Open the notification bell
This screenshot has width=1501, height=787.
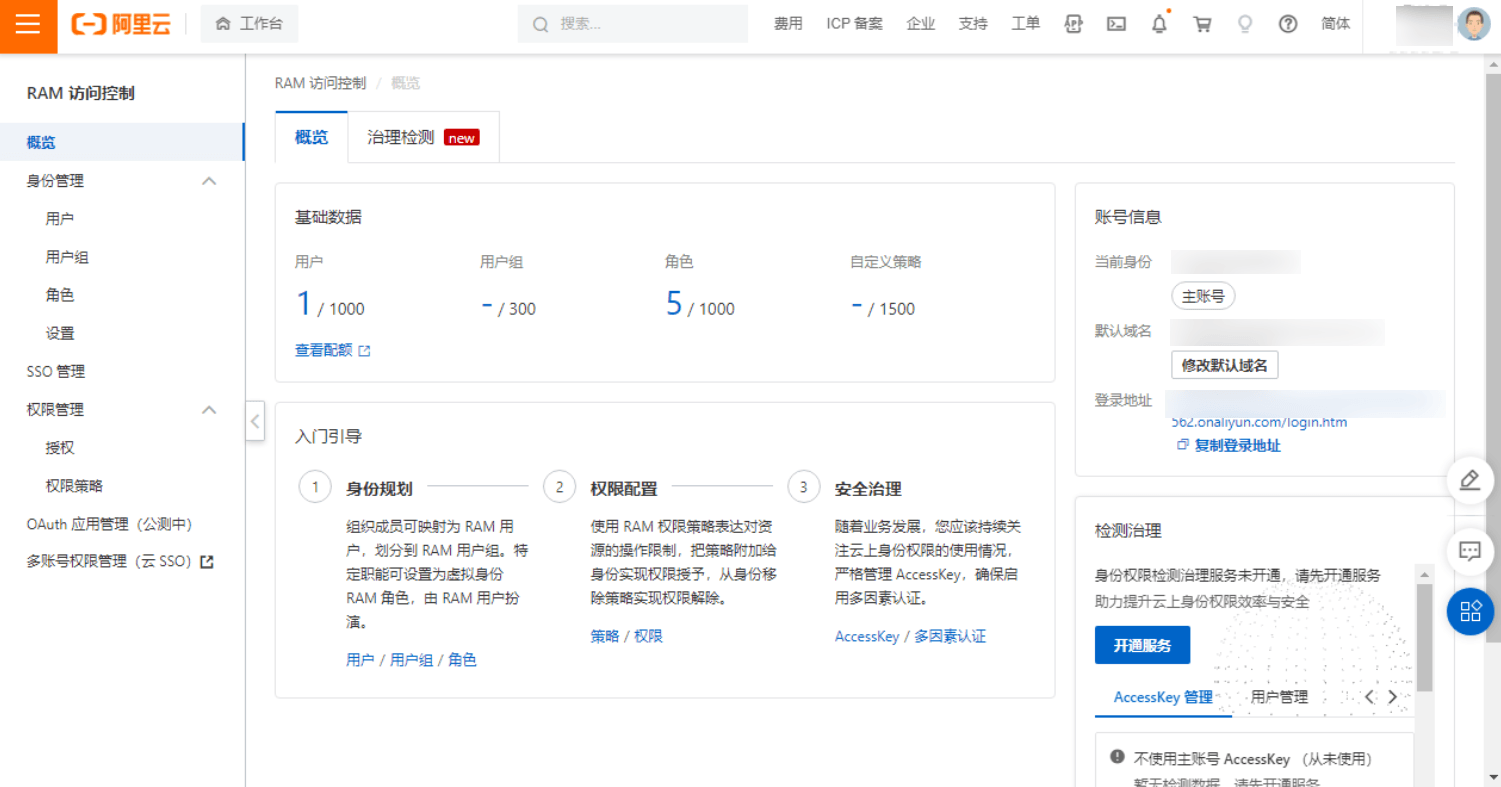[x=1159, y=24]
